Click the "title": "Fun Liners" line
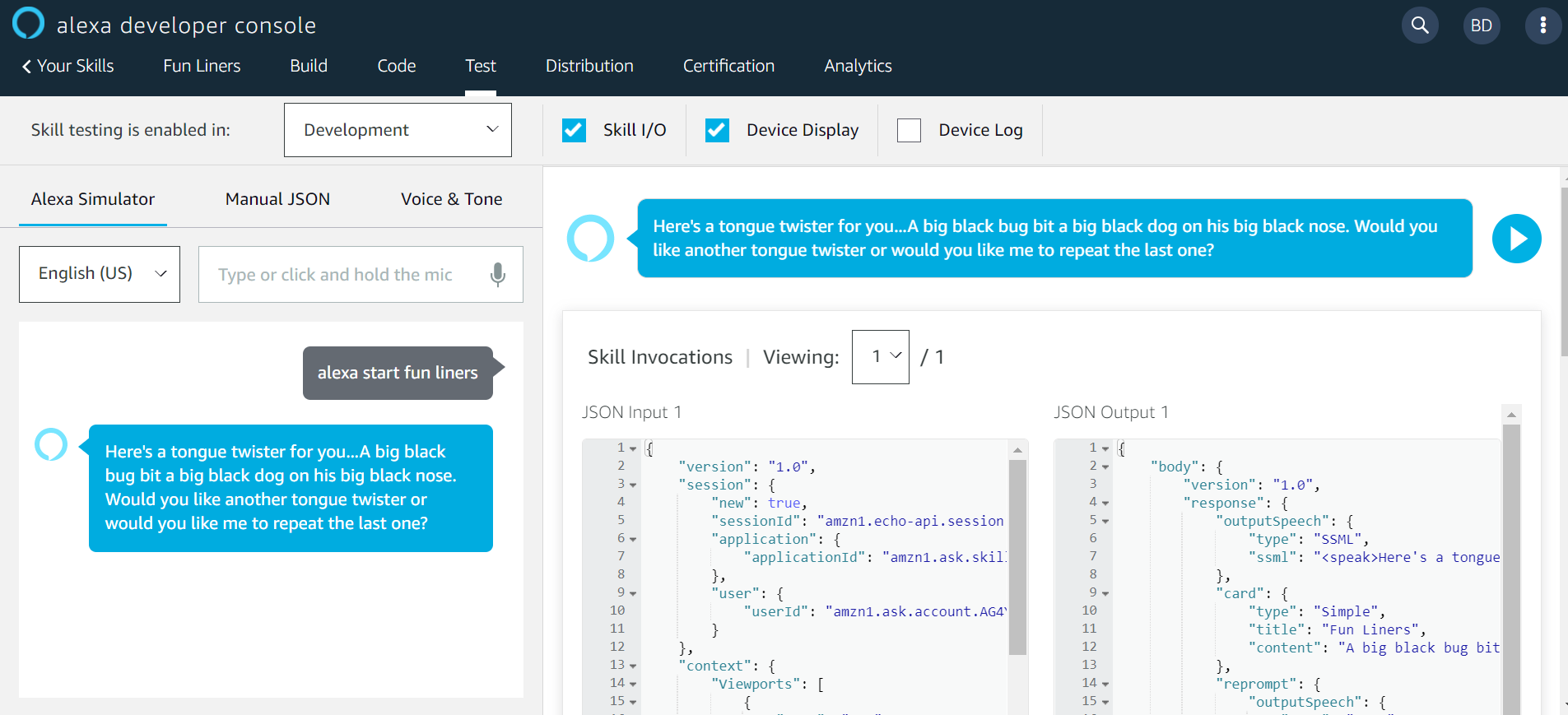Image resolution: width=1568 pixels, height=715 pixels. pyautogui.click(x=1337, y=629)
